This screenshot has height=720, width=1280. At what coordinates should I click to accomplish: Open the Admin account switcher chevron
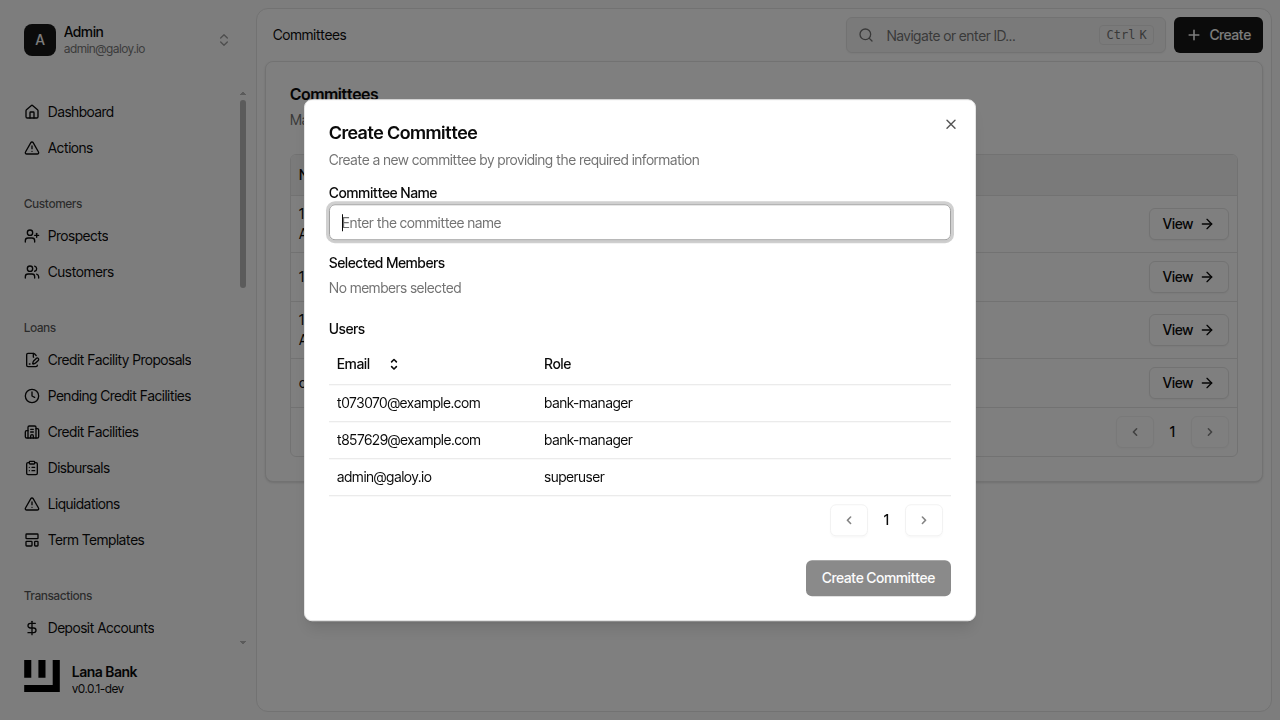coord(224,39)
